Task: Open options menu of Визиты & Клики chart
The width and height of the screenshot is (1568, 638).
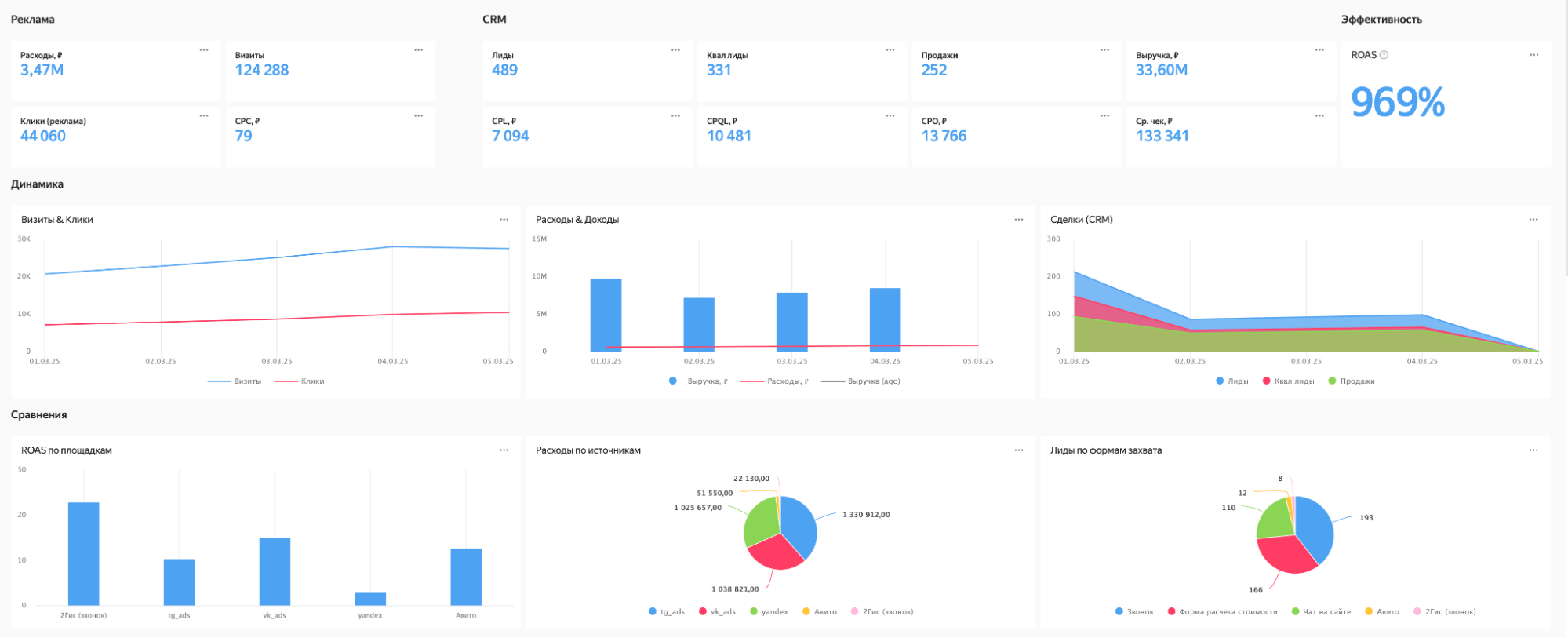Action: (x=504, y=220)
